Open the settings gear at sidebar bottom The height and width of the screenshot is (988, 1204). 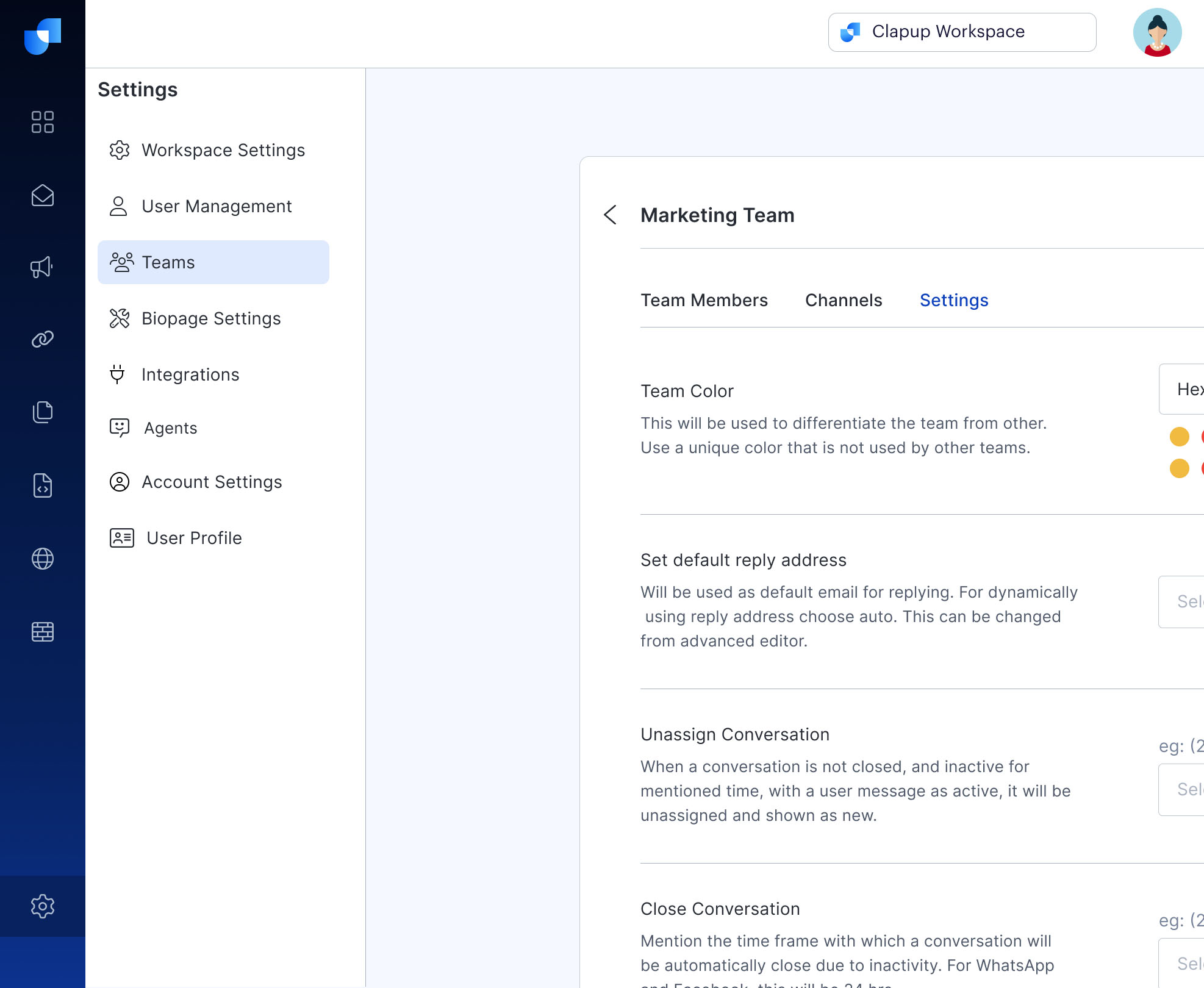pyautogui.click(x=43, y=906)
